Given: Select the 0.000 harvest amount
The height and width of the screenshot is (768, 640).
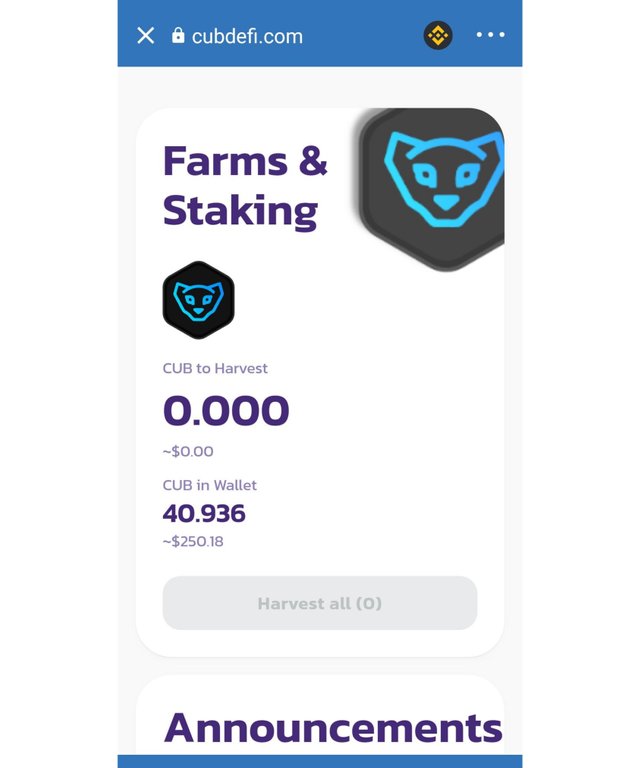Looking at the screenshot, I should [226, 411].
